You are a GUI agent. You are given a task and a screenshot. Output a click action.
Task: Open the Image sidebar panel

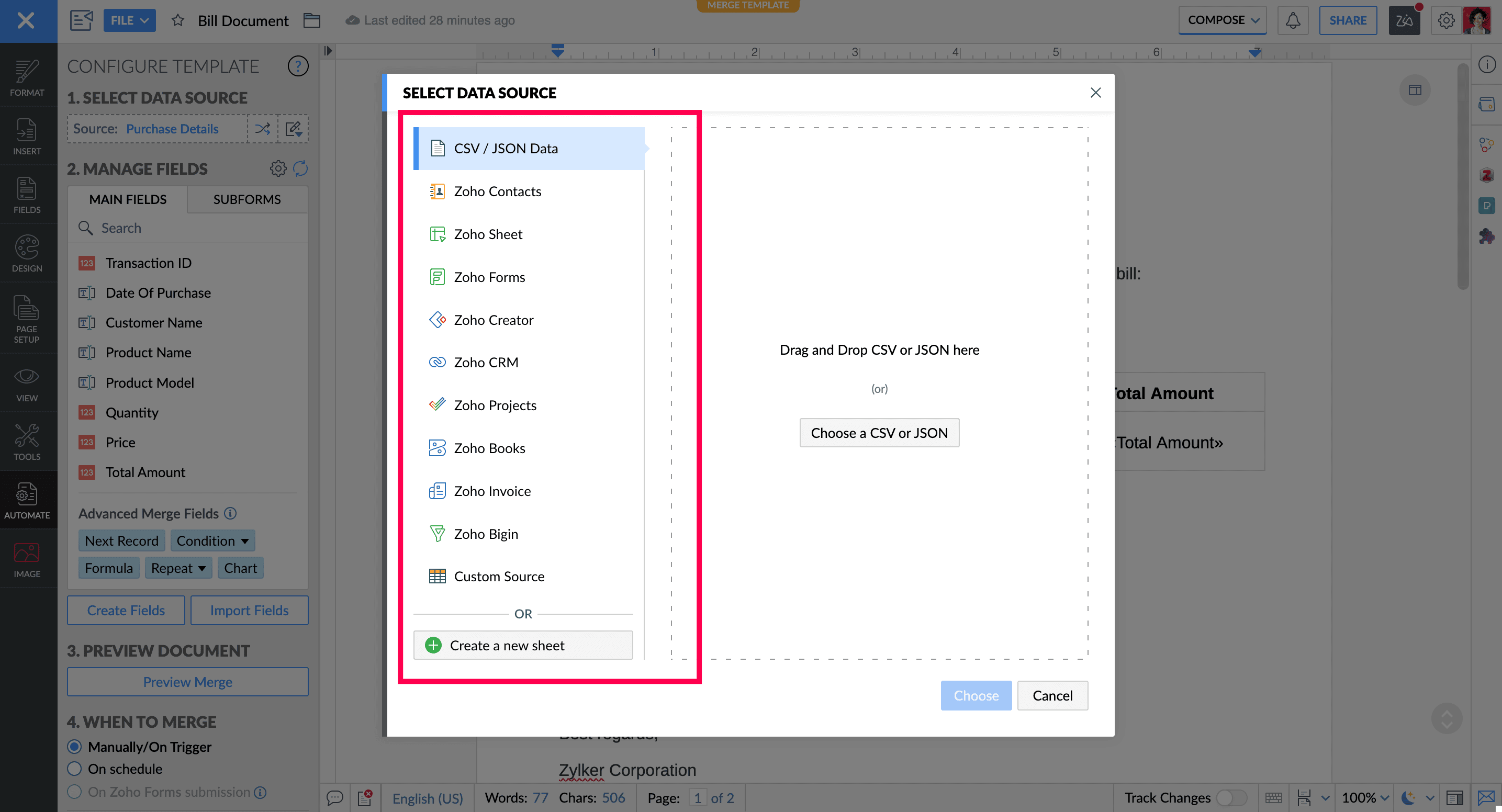(27, 560)
